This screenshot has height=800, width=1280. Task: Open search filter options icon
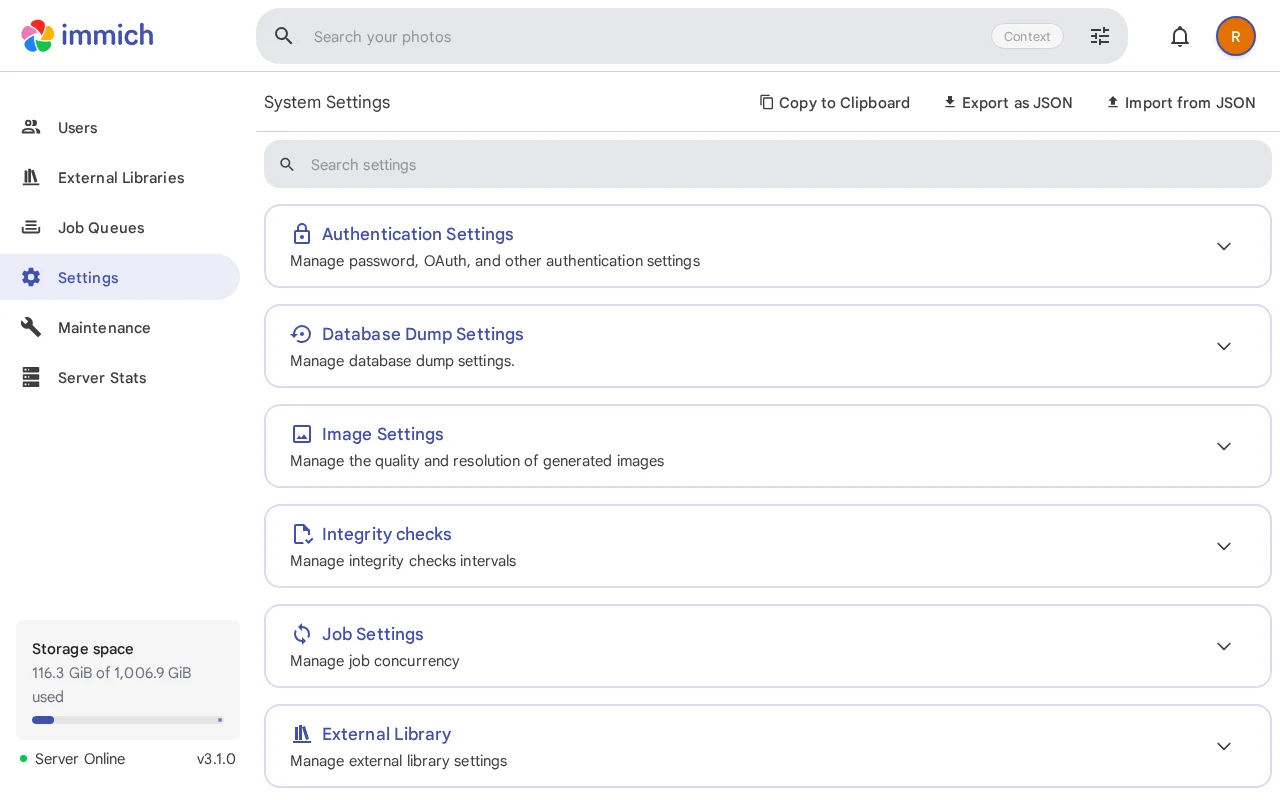tap(1100, 36)
